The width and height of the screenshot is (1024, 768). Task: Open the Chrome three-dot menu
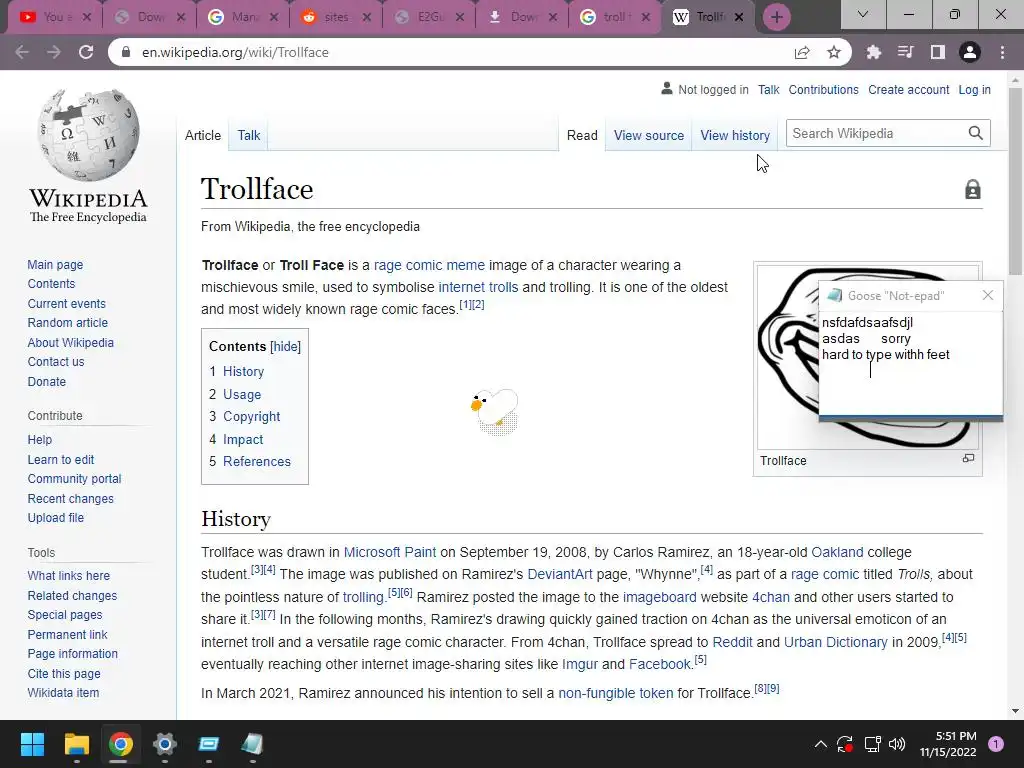point(1002,52)
